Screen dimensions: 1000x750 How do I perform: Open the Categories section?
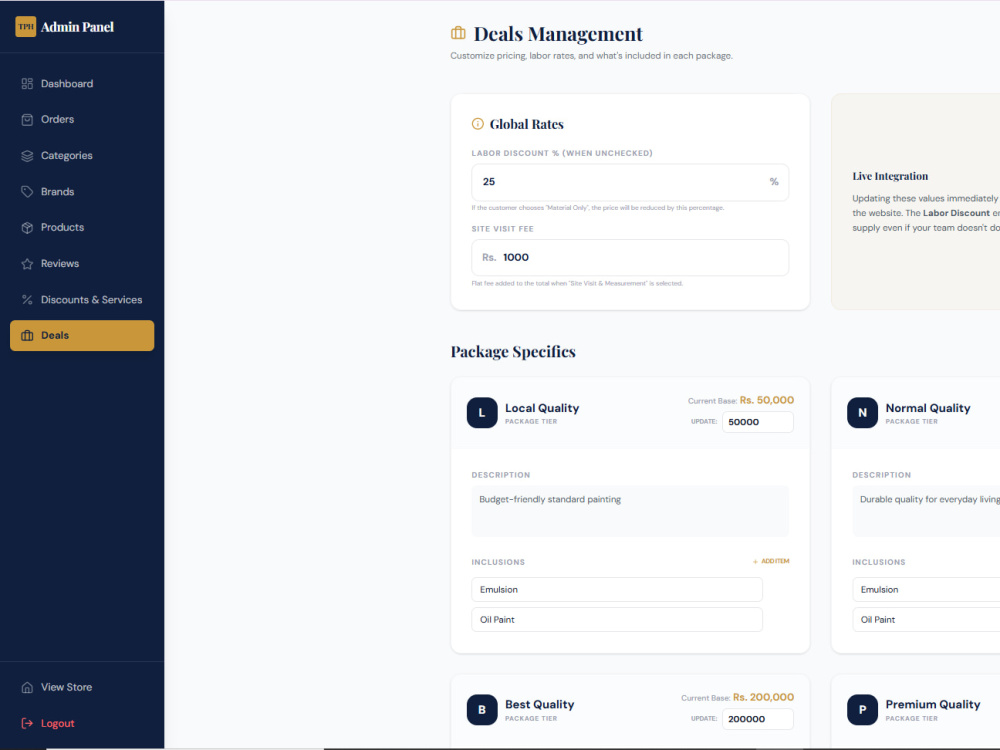(x=82, y=156)
